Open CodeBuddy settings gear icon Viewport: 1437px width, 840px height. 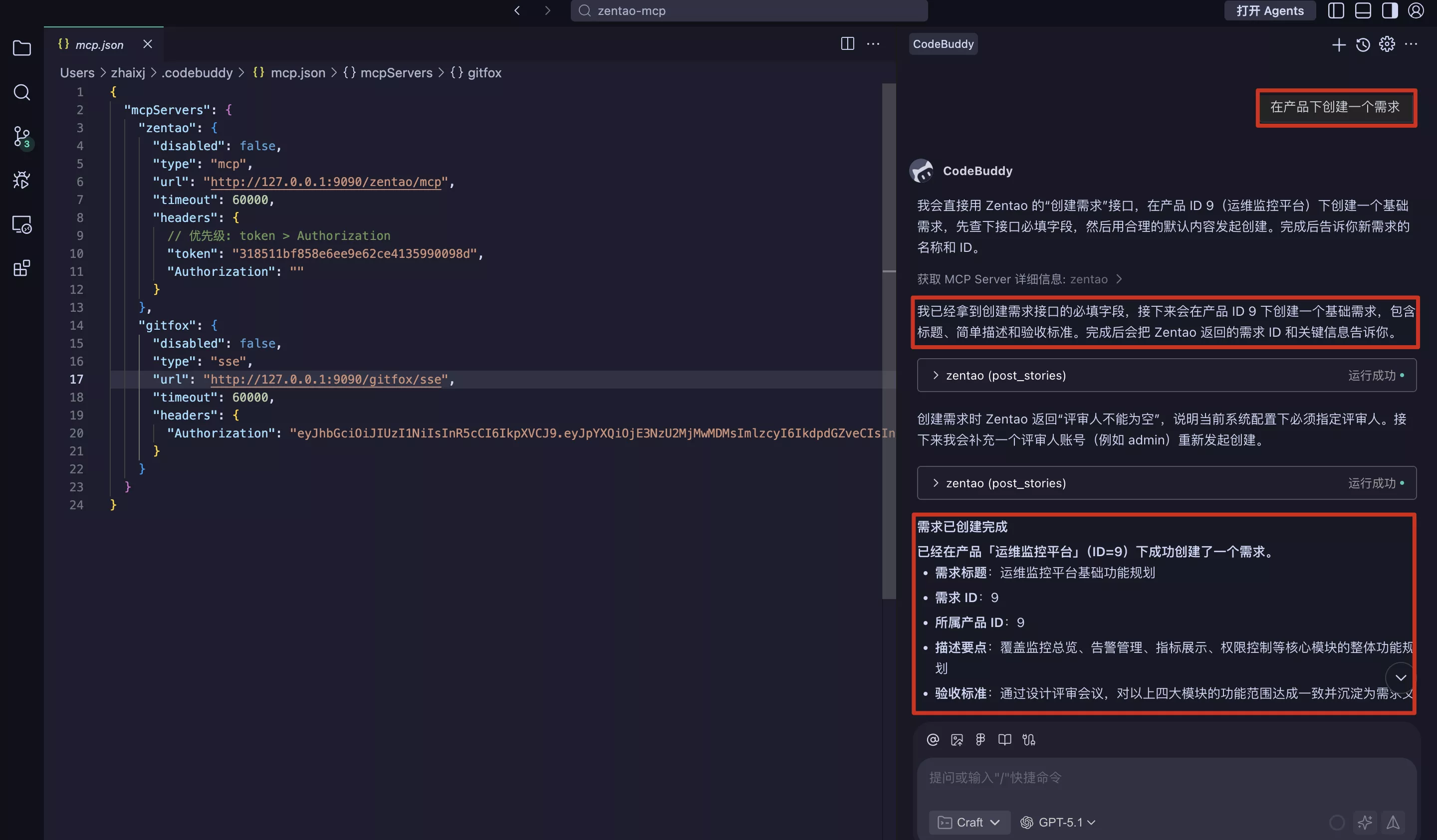point(1387,44)
